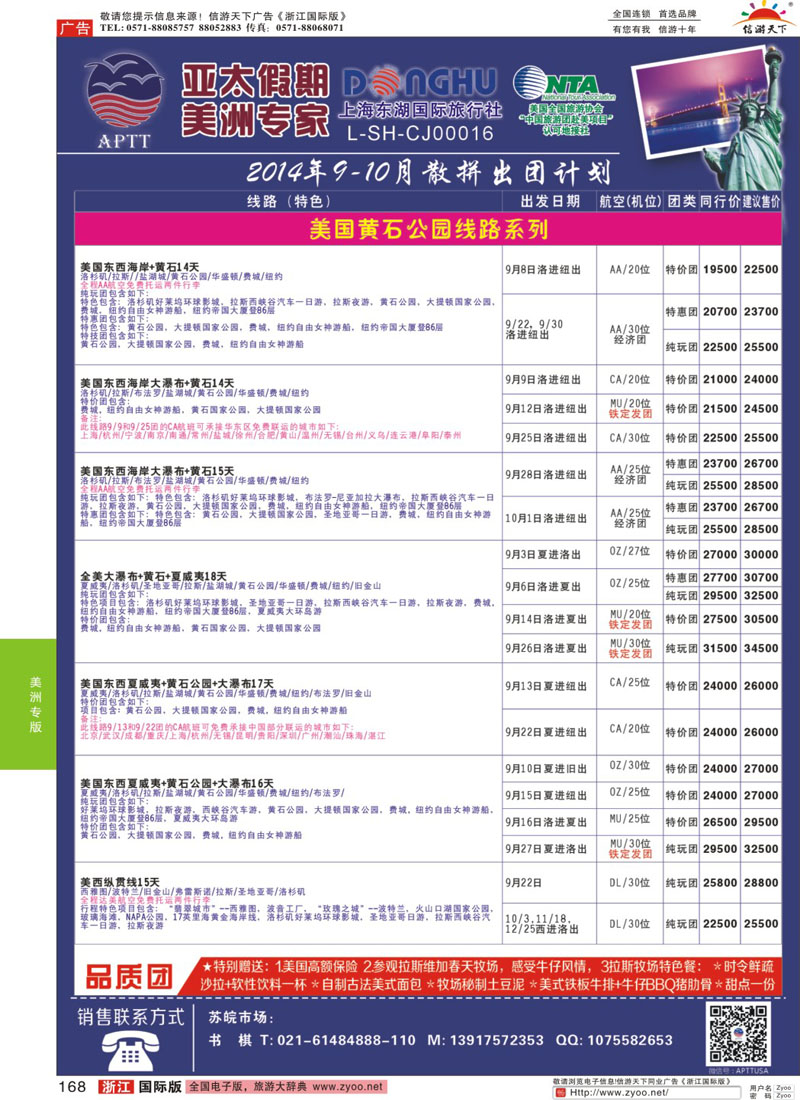The image size is (800, 1100).
Task: Click the DONGHU travel agency logo
Action: (x=420, y=85)
